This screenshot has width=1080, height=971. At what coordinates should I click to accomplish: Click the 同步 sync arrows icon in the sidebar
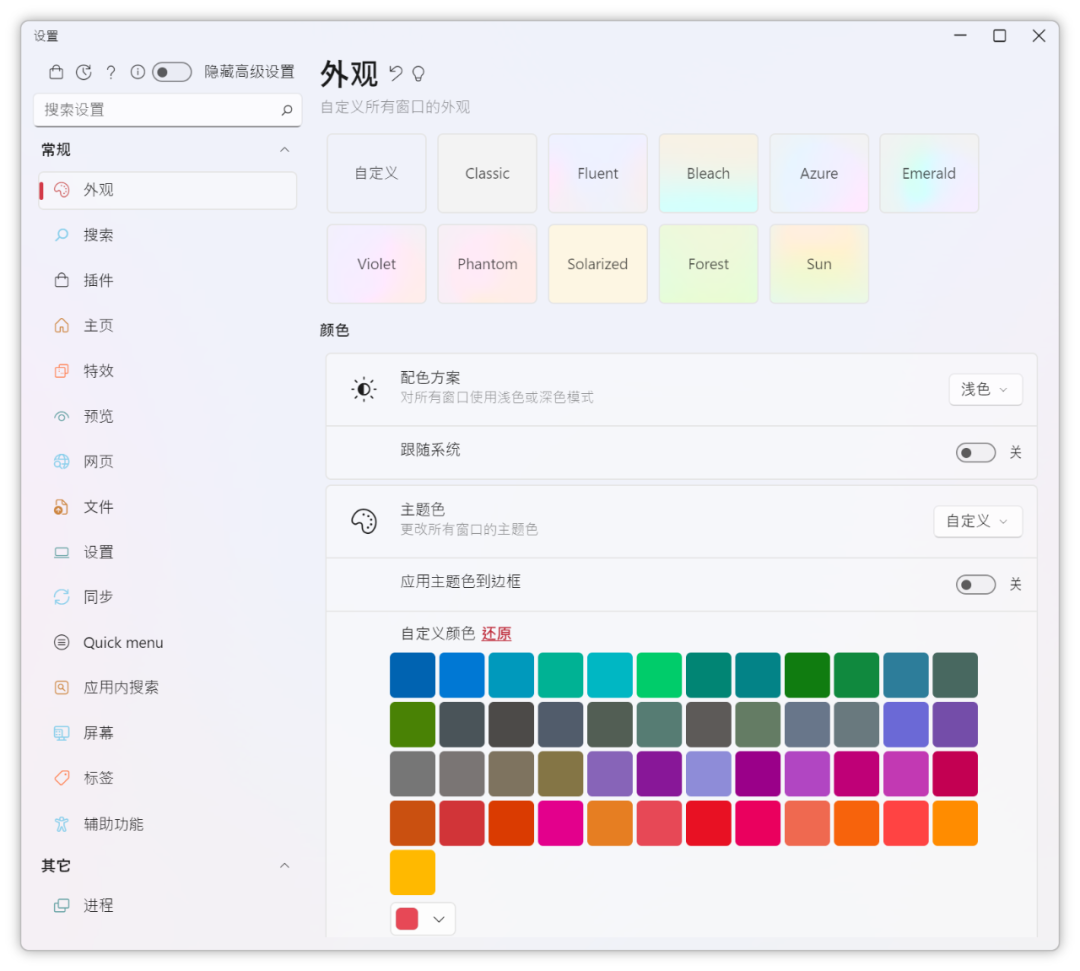pyautogui.click(x=61, y=597)
